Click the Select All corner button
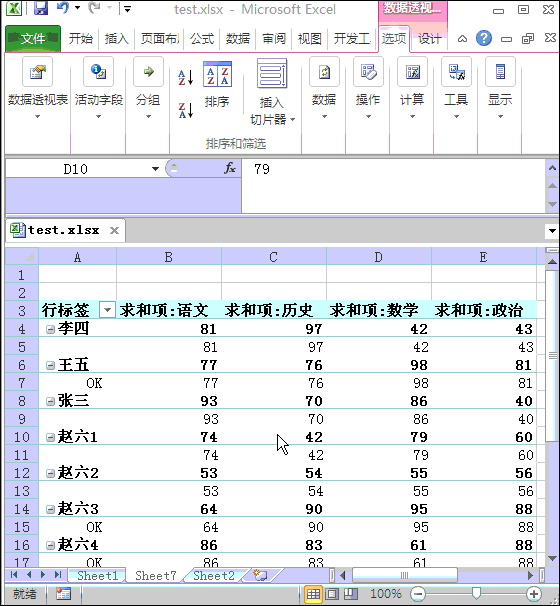The width and height of the screenshot is (560, 606). [x=22, y=257]
